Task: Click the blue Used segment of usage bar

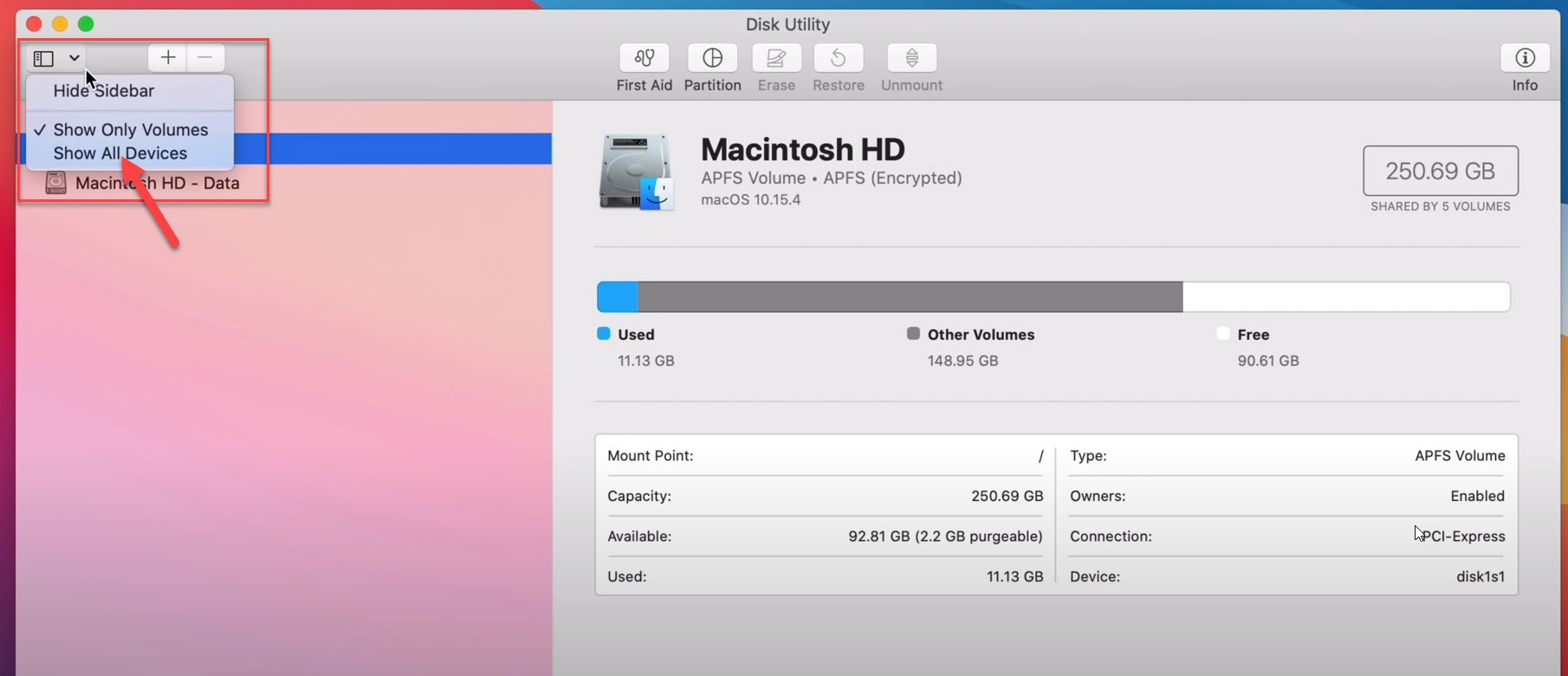Action: [x=618, y=297]
